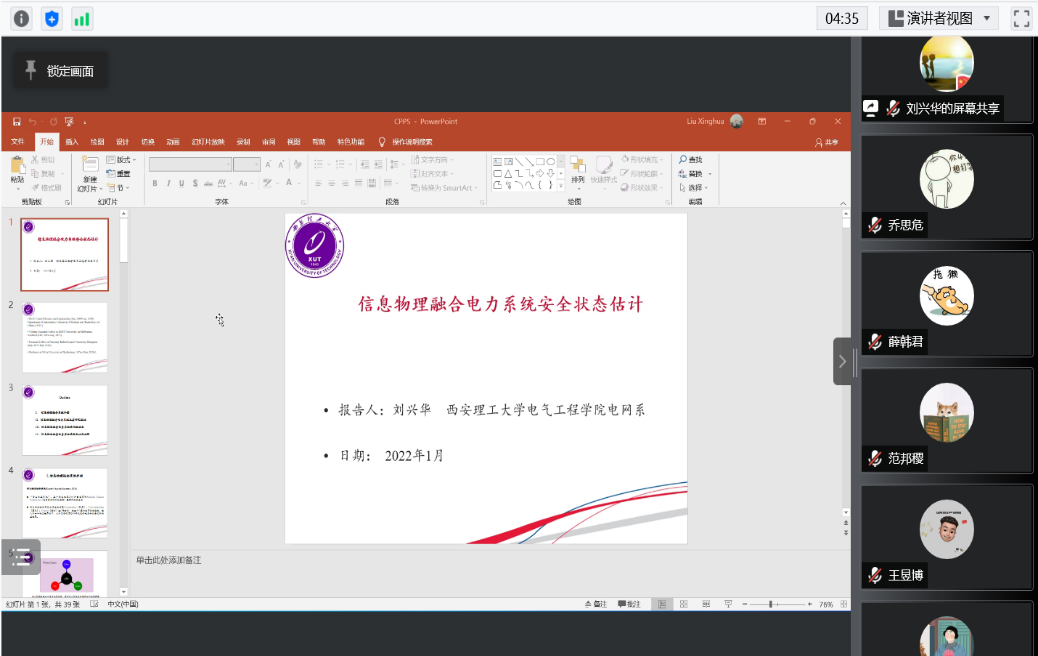Image resolution: width=1038 pixels, height=656 pixels.
Task: Collapse the participant side panel
Action: click(842, 361)
